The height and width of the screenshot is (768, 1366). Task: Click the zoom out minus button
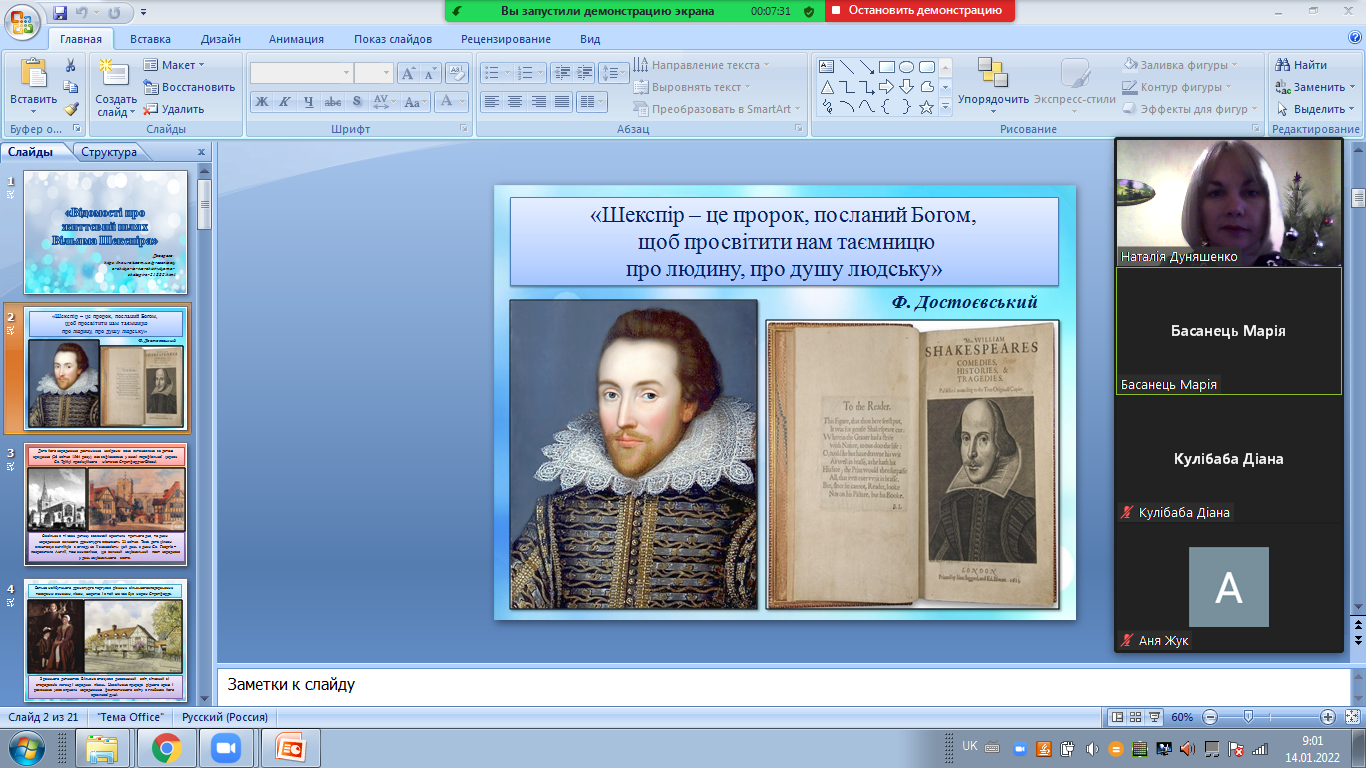[1209, 717]
